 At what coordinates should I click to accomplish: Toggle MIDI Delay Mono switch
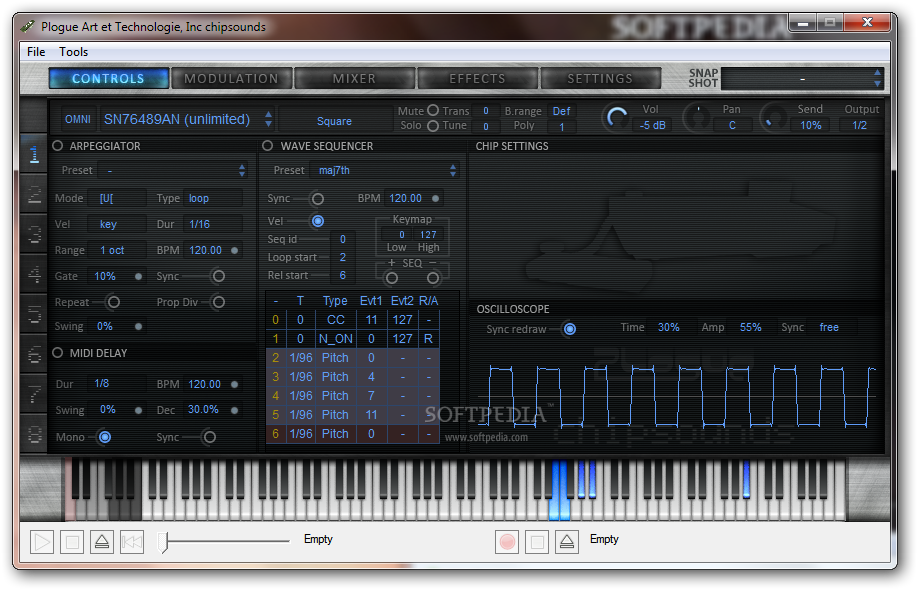[105, 437]
